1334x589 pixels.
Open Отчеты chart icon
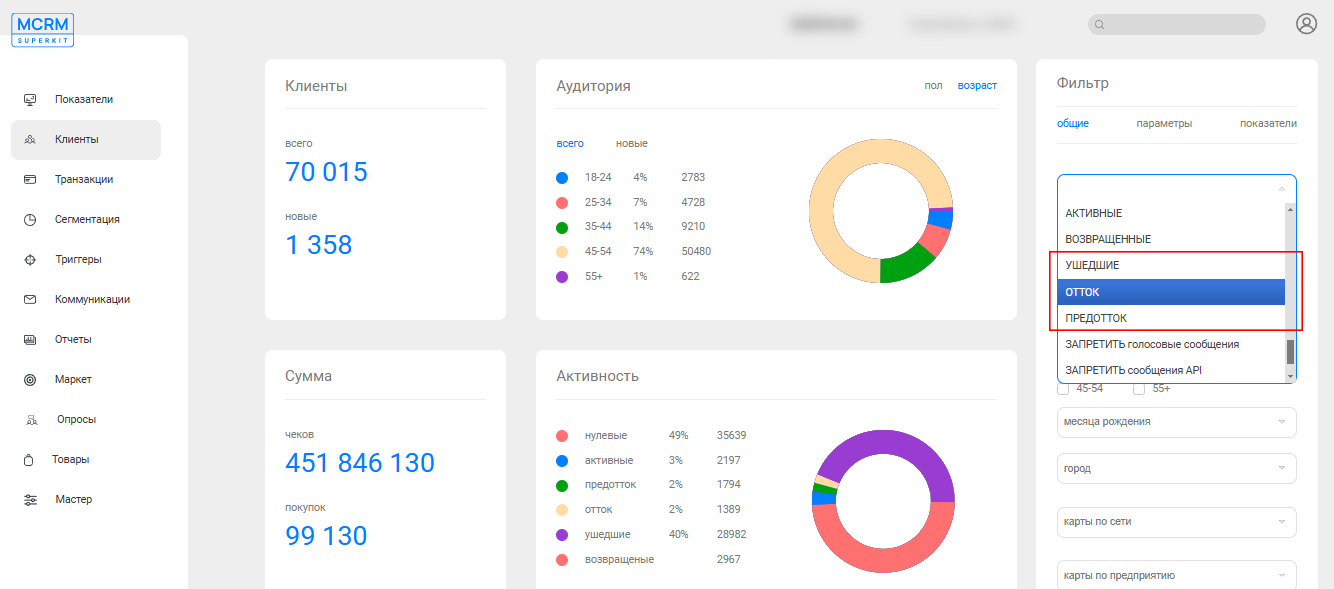coord(30,340)
